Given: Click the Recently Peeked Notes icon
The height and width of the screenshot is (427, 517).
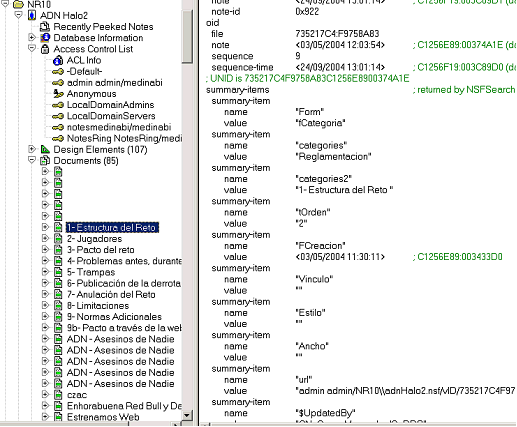Looking at the screenshot, I should coord(45,27).
